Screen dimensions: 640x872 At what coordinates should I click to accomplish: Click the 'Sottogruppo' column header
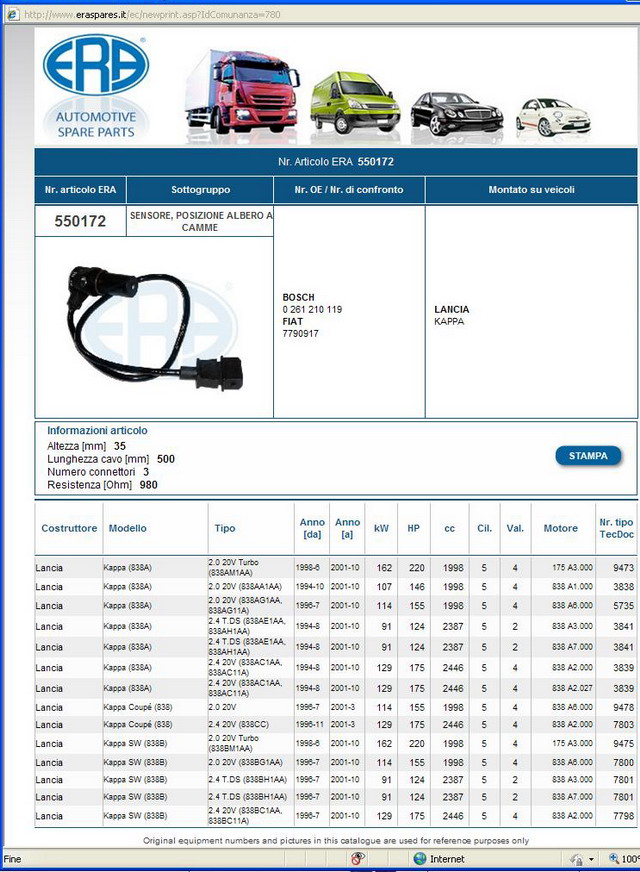coord(200,190)
